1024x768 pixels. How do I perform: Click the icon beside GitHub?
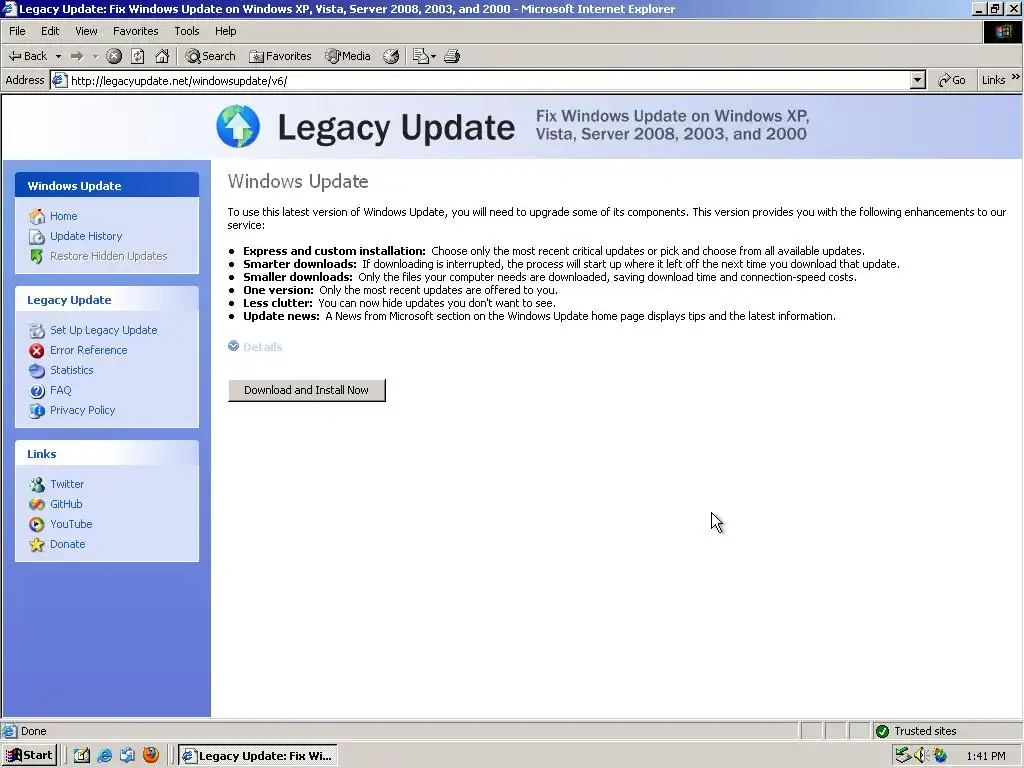[x=37, y=504]
